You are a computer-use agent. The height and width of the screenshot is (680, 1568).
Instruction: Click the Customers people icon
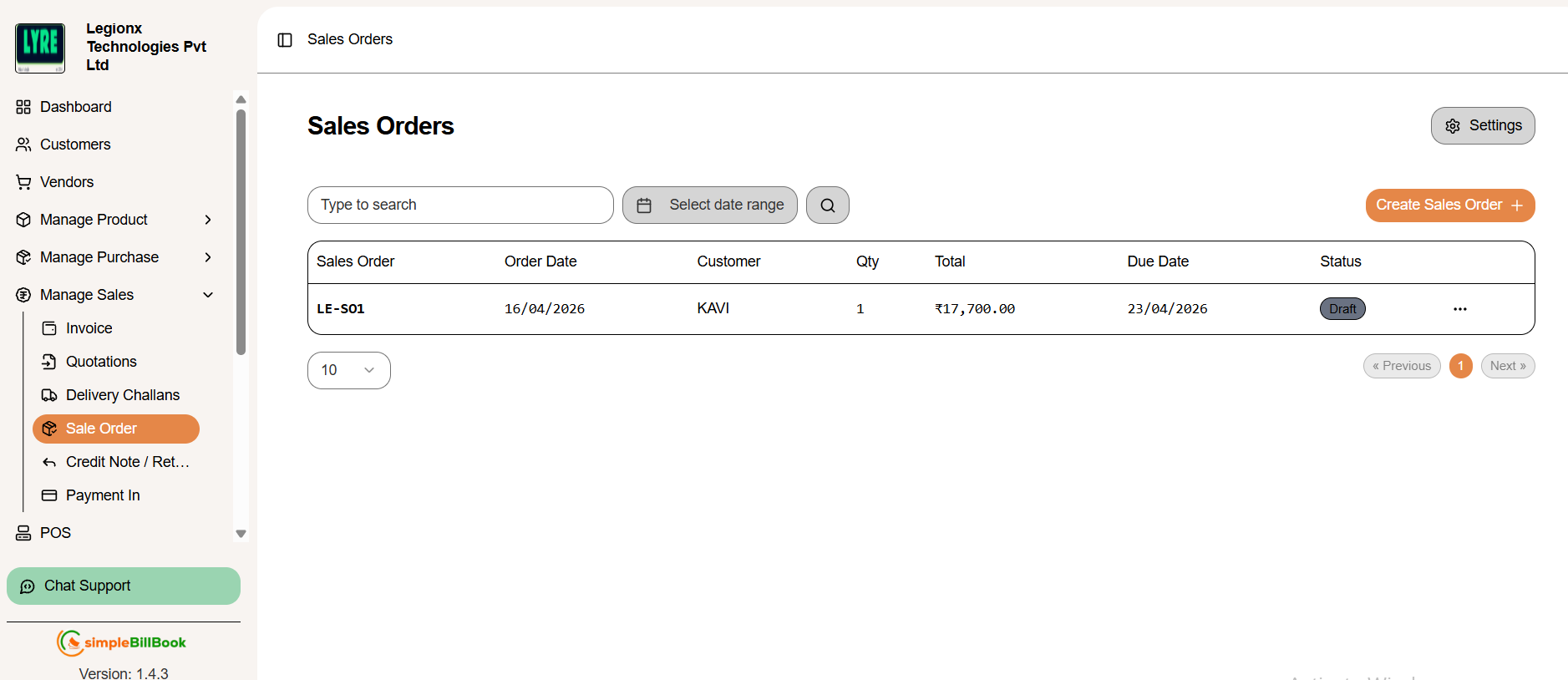click(x=23, y=145)
